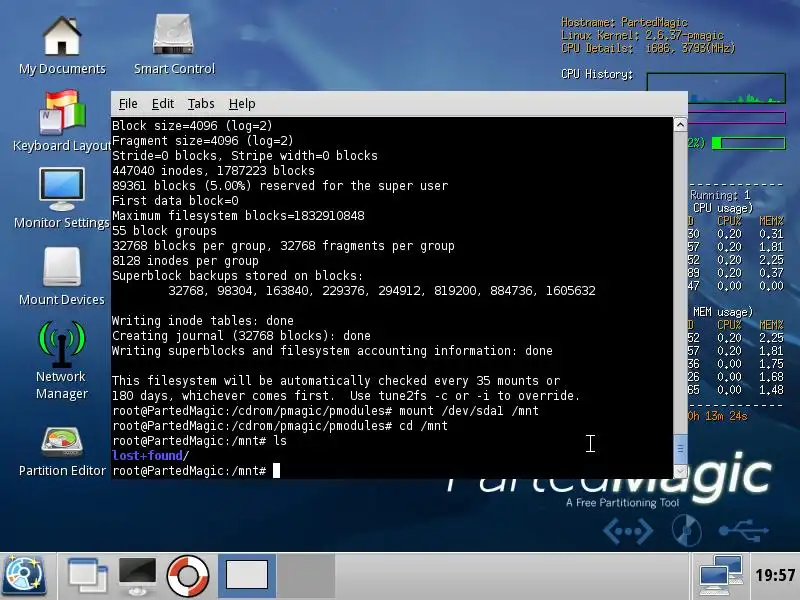Open the terminal Edit menu
The height and width of the screenshot is (600, 800).
[x=163, y=104]
